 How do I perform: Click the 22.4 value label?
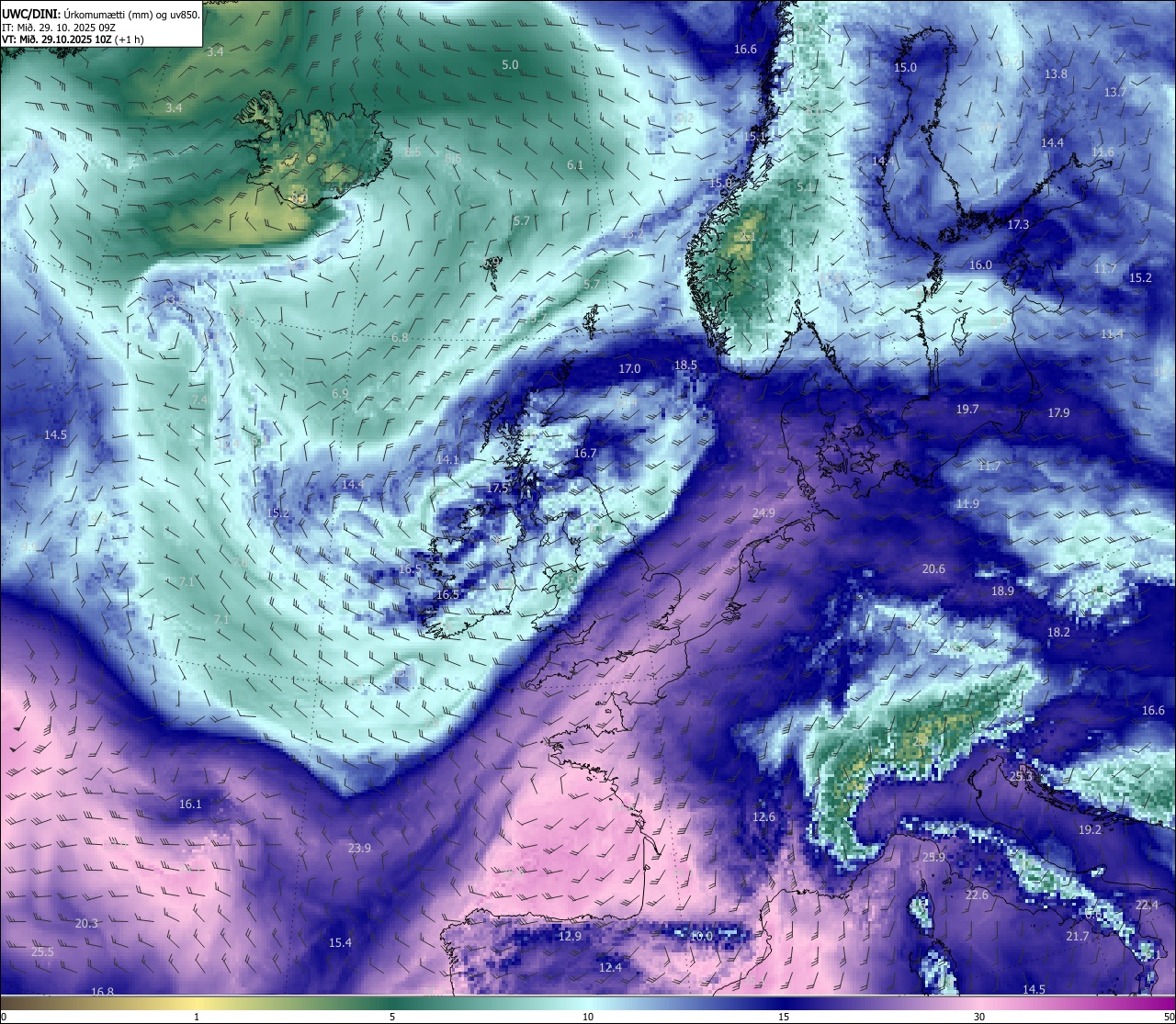click(1147, 906)
